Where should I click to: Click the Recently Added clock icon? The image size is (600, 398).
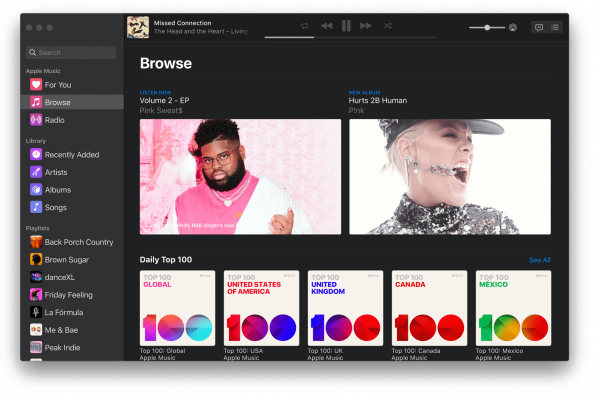36,155
